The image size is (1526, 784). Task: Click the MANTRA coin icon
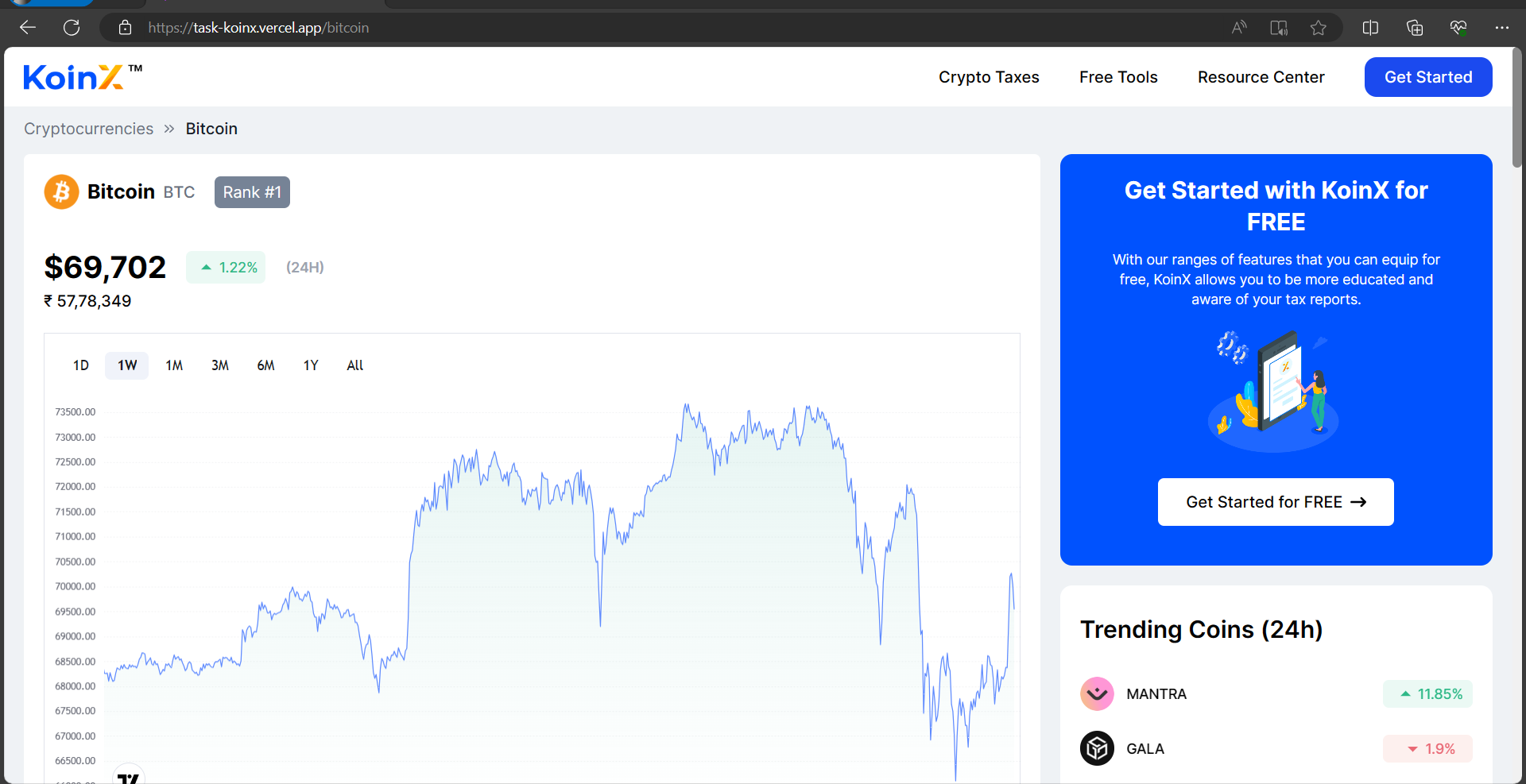coord(1097,693)
